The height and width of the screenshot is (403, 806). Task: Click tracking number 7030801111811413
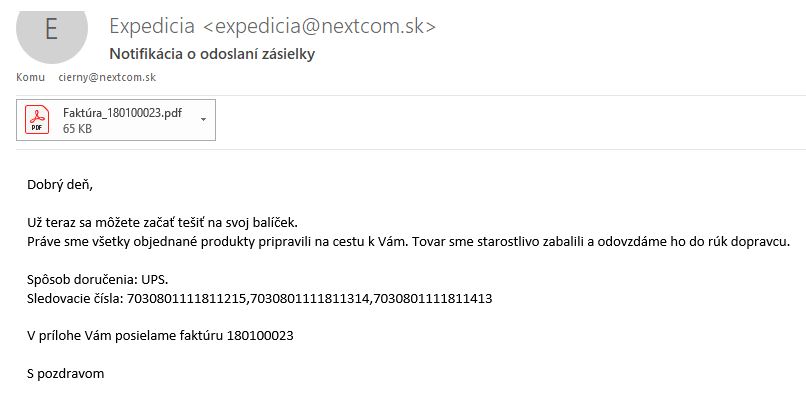[432, 298]
